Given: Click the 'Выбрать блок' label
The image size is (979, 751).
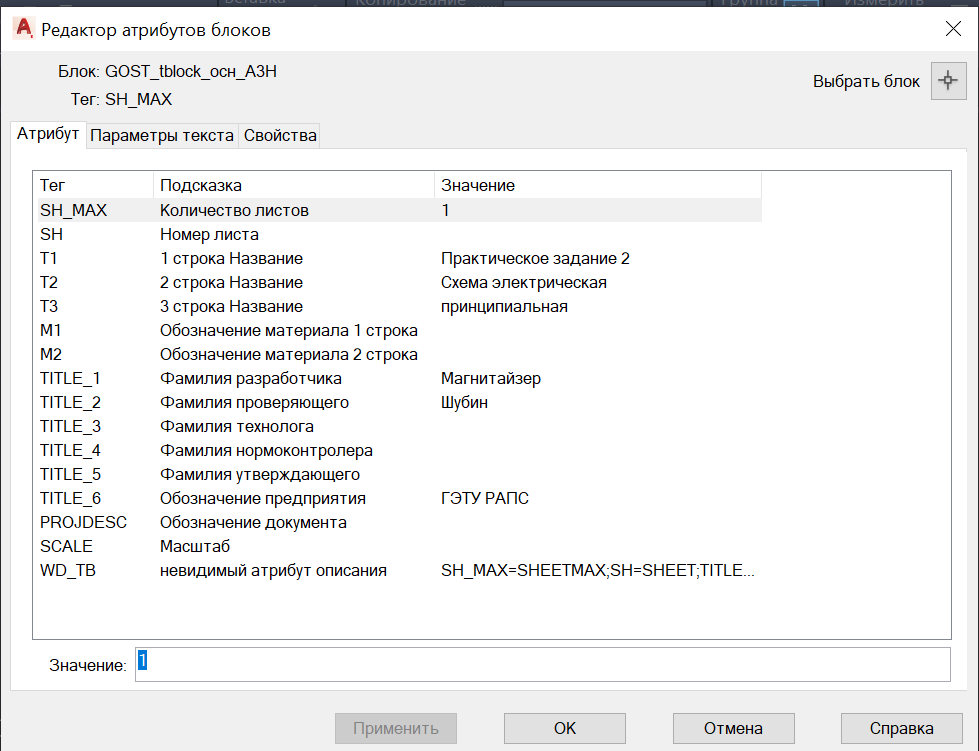Looking at the screenshot, I should (x=866, y=81).
